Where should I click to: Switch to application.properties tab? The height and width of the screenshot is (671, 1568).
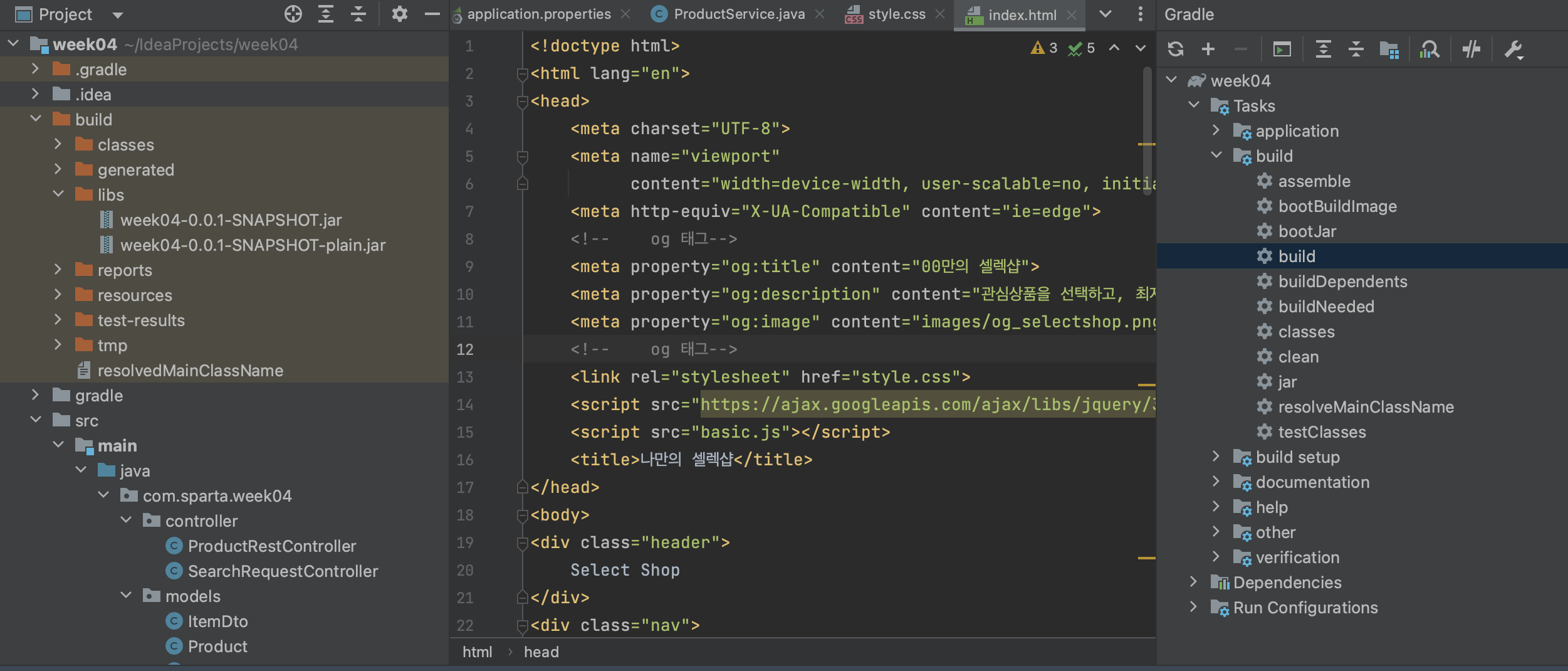click(539, 14)
